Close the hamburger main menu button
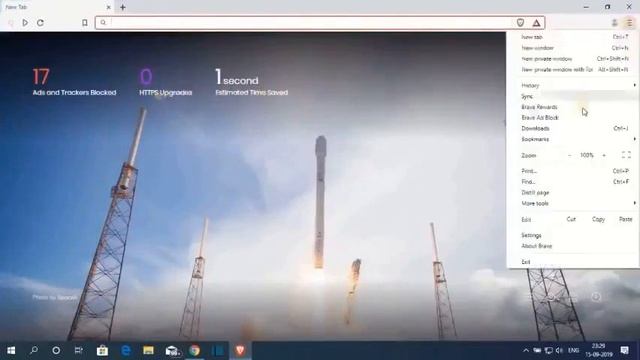The height and width of the screenshot is (360, 640). click(x=629, y=23)
